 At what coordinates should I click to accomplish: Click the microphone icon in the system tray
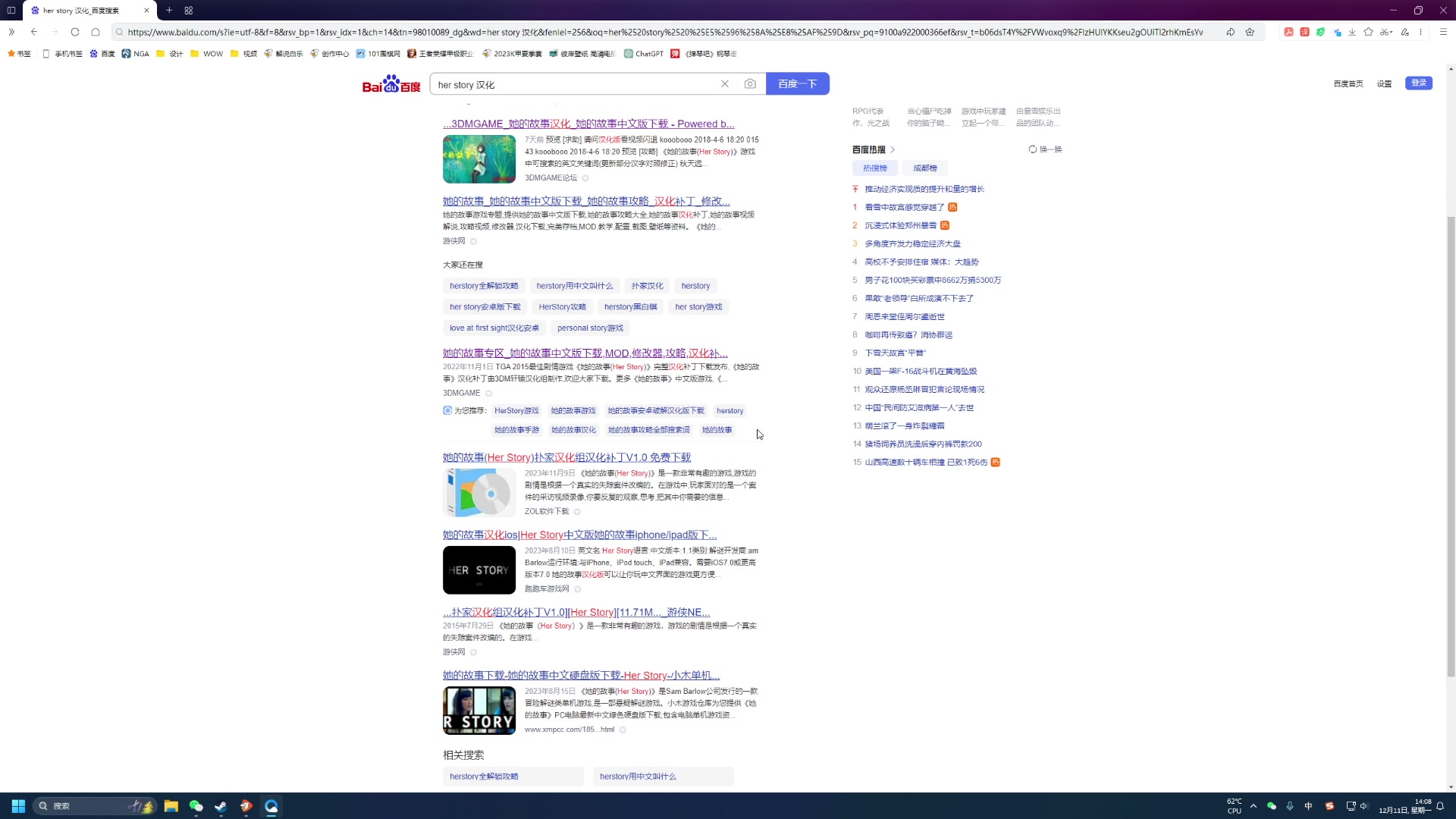[1290, 806]
